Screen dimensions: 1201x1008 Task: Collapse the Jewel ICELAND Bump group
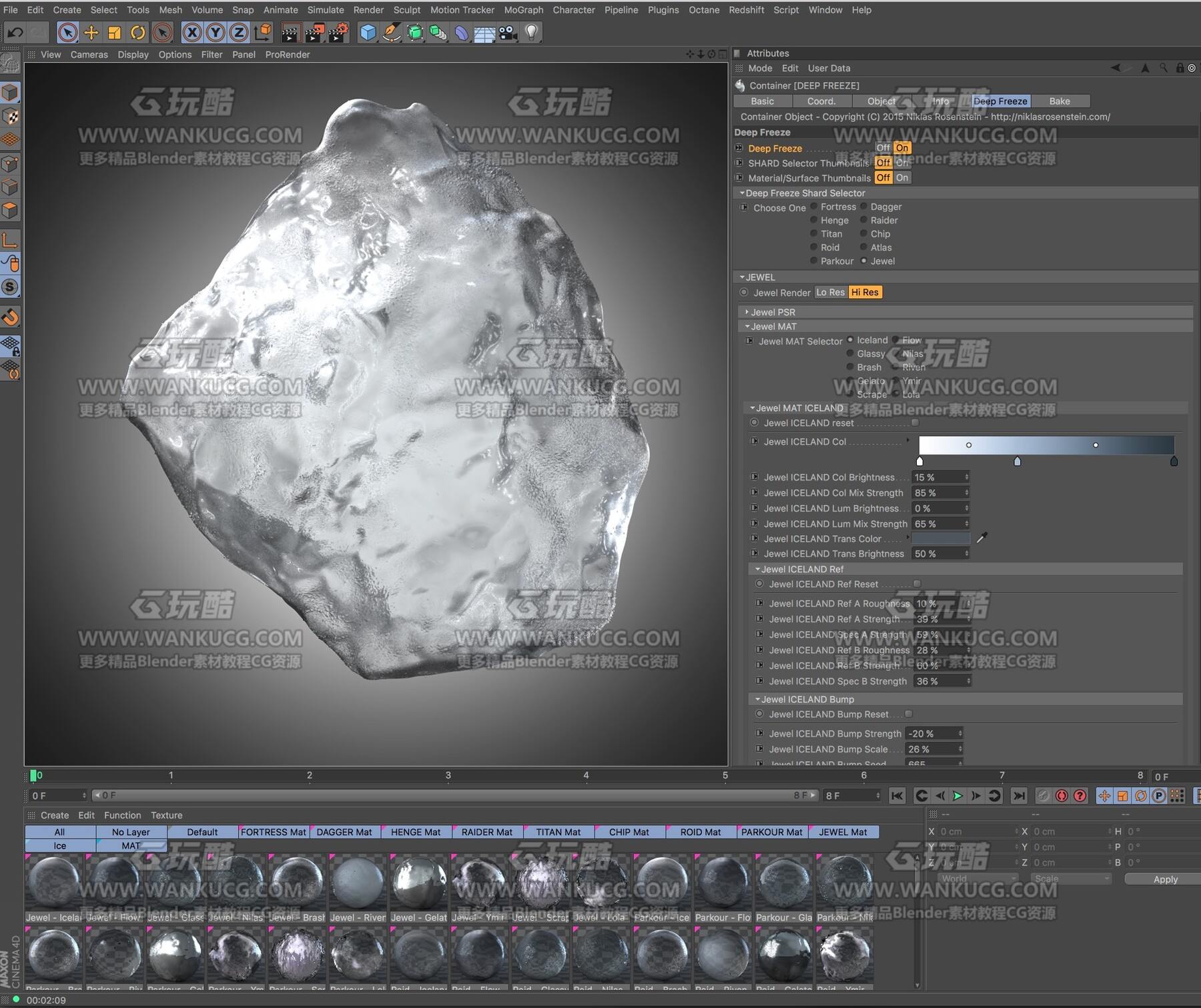pos(758,699)
